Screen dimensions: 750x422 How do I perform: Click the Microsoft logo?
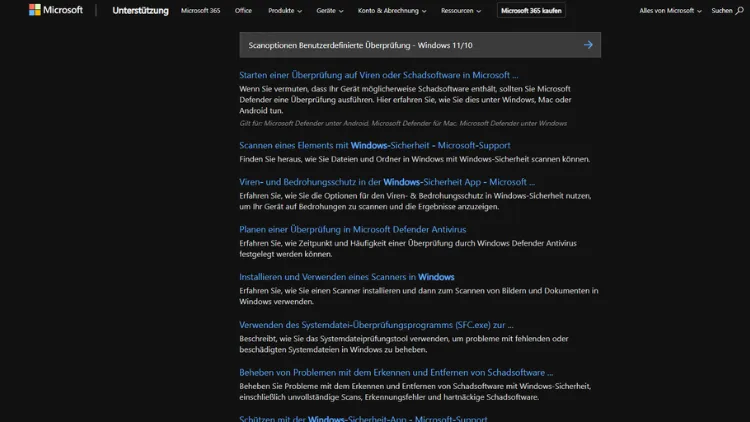click(x=55, y=10)
